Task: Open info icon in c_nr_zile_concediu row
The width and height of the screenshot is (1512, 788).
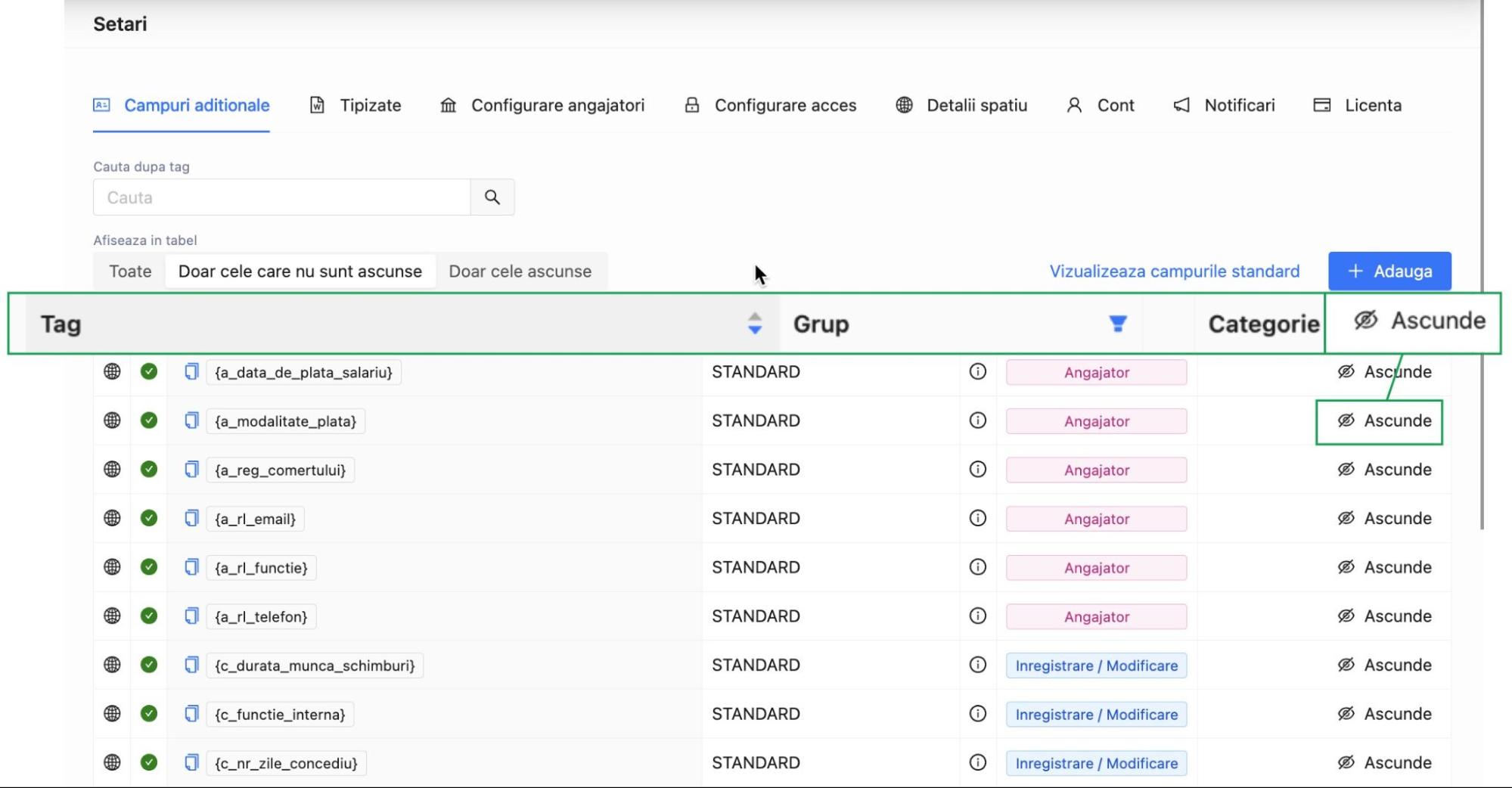Action: [x=978, y=762]
